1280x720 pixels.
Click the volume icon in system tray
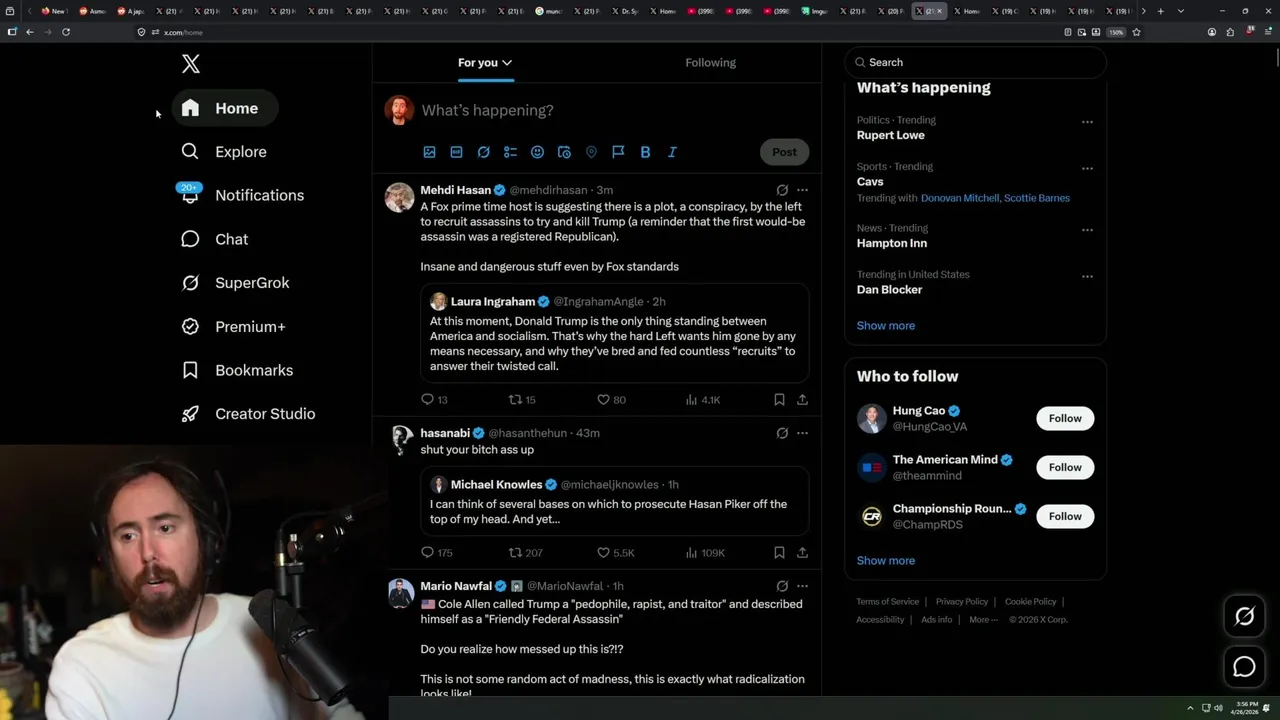coord(1218,709)
